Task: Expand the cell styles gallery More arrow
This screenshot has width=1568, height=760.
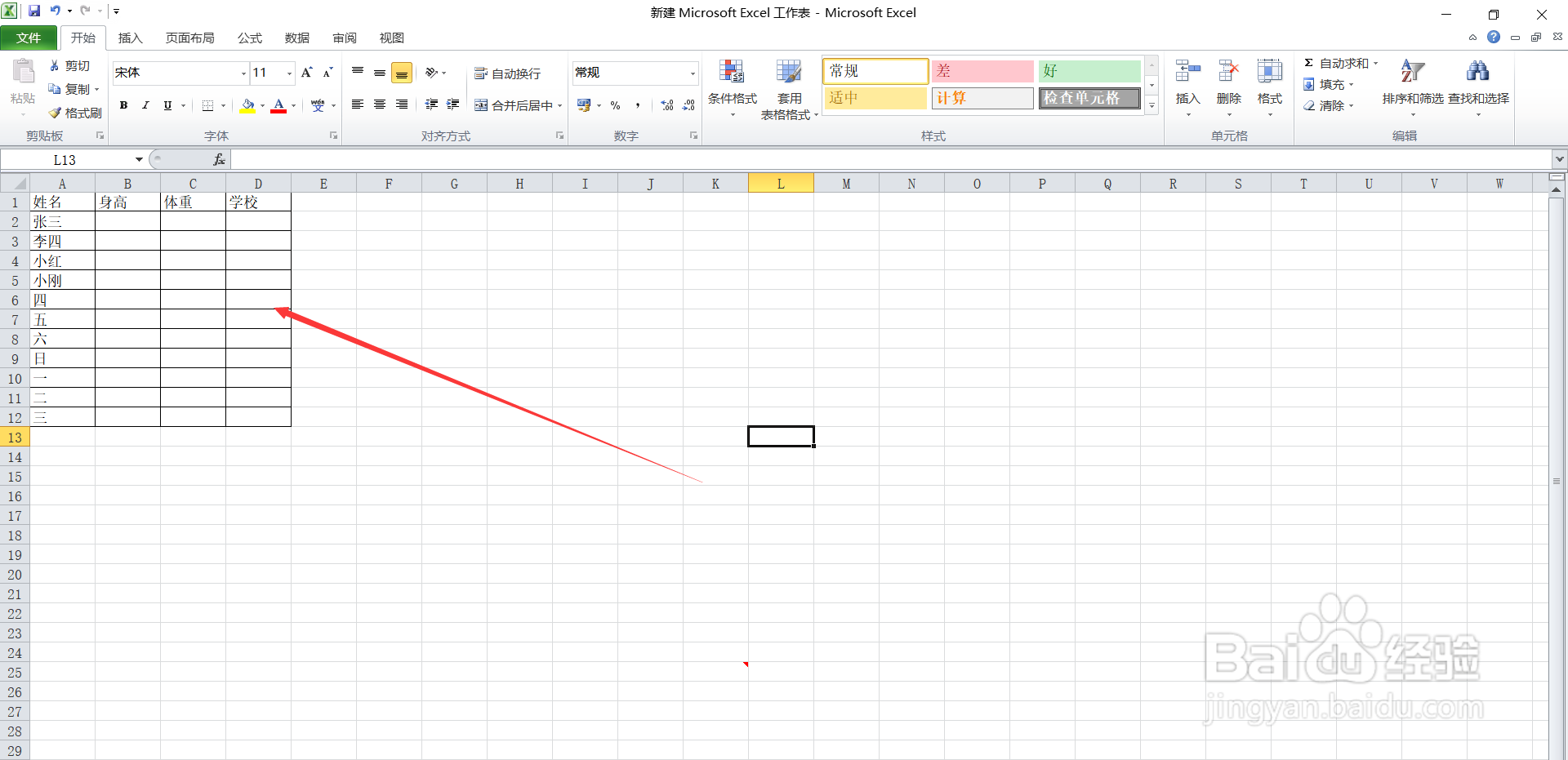Action: click(1151, 106)
